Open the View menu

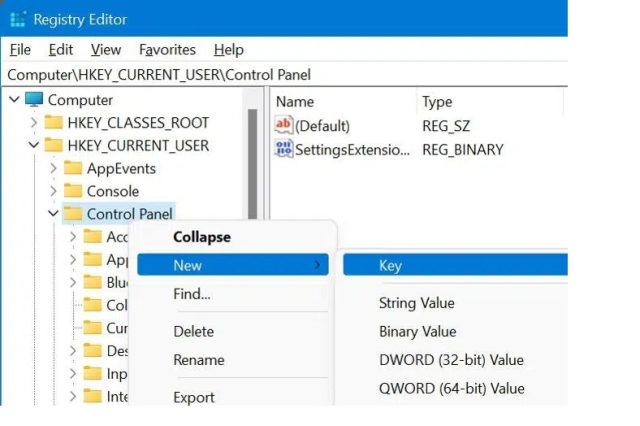pyautogui.click(x=106, y=50)
